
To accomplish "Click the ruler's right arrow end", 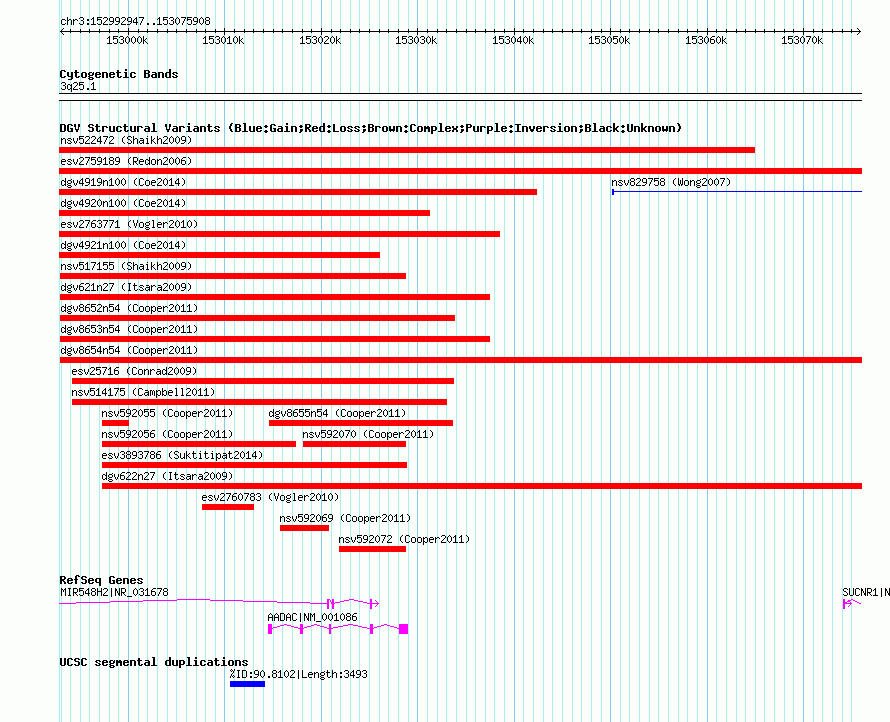I will click(858, 31).
